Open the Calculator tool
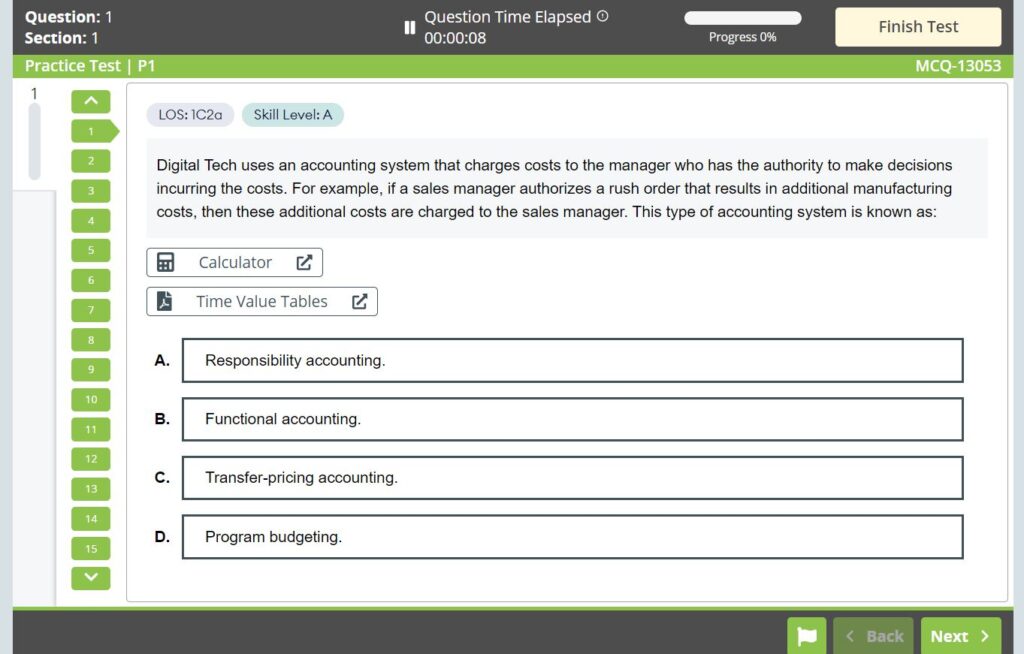This screenshot has height=654, width=1024. tap(234, 262)
